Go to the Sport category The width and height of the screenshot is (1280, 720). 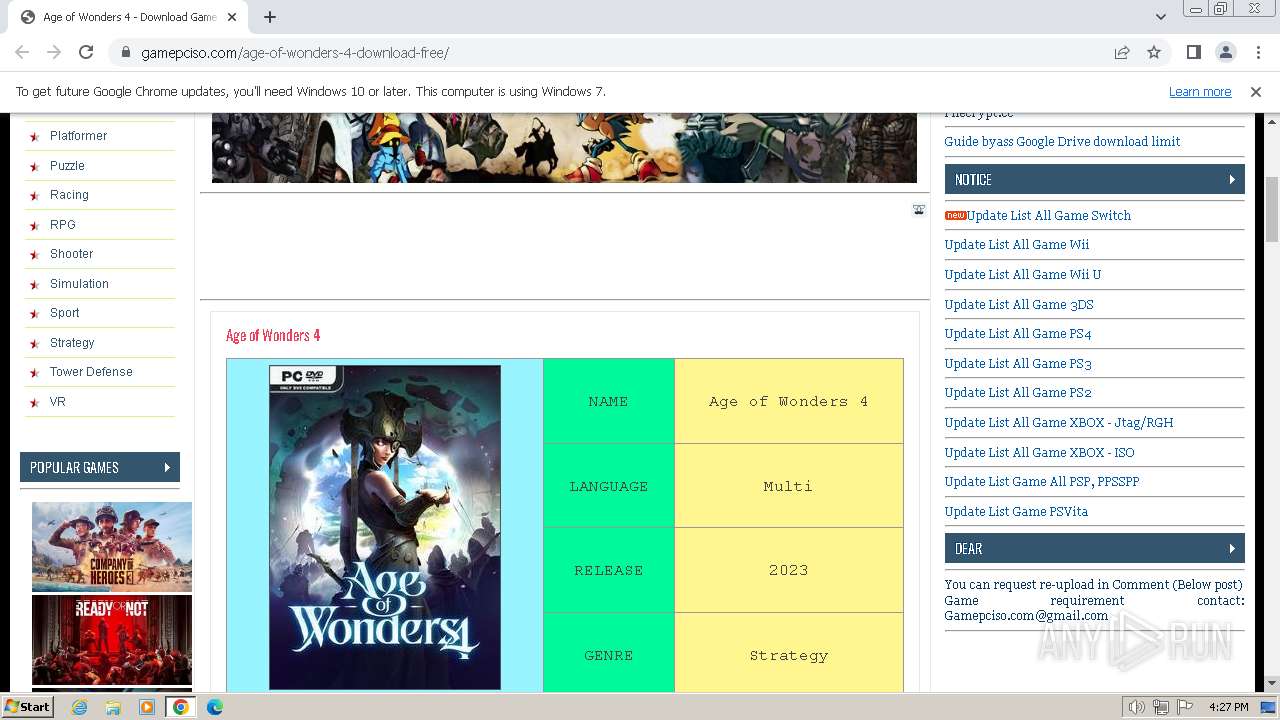click(x=64, y=313)
